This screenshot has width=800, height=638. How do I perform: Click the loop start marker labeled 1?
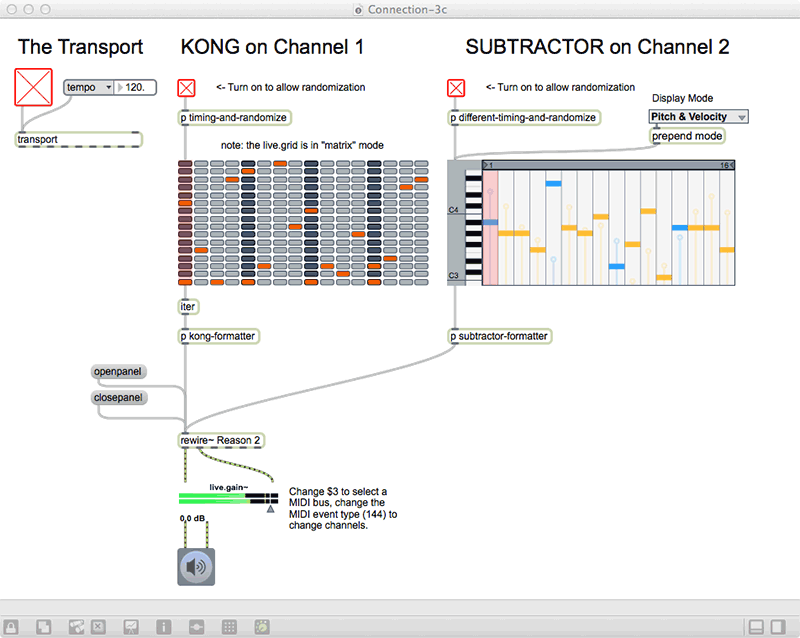click(488, 165)
